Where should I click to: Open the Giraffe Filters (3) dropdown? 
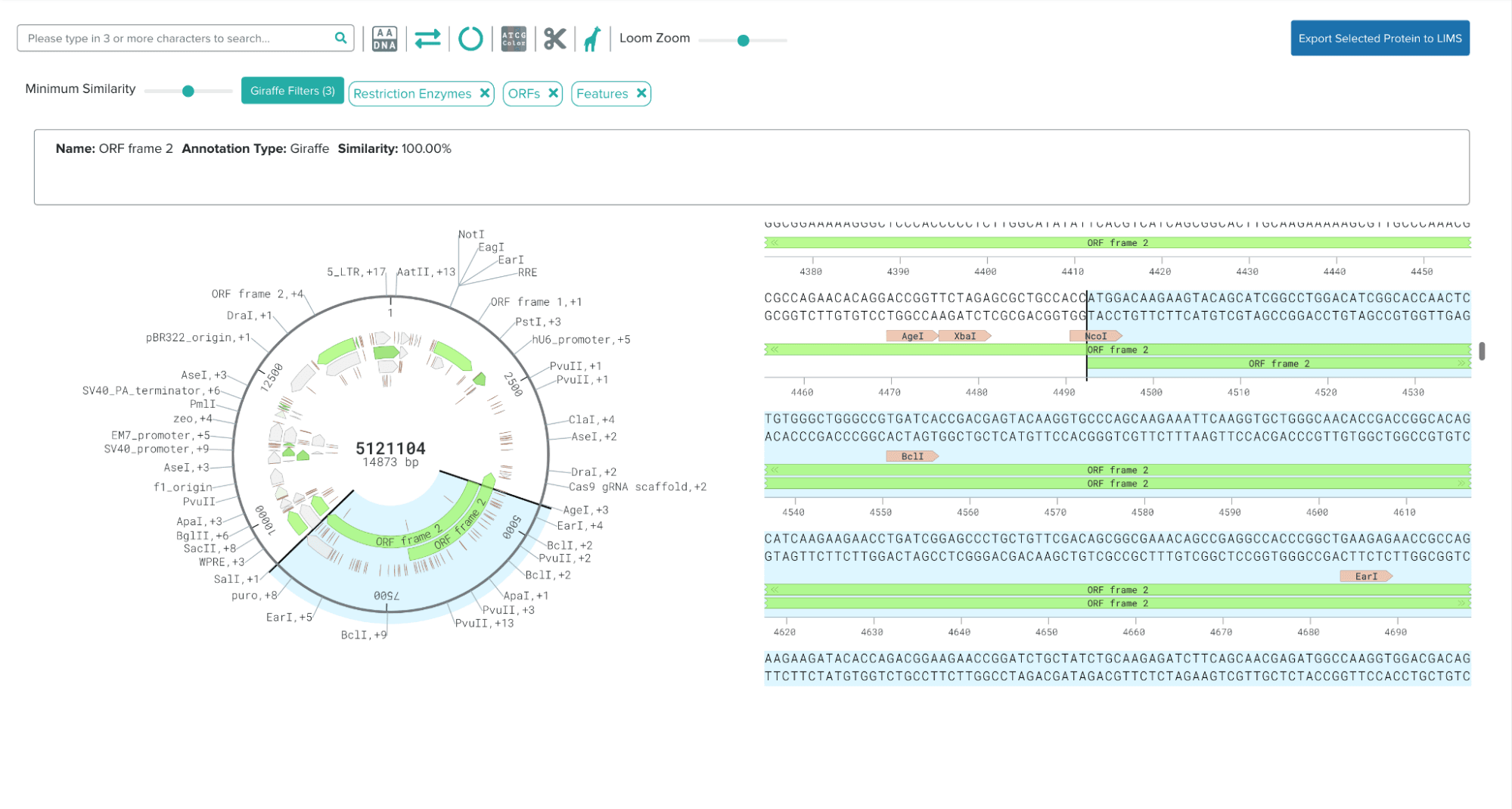pyautogui.click(x=292, y=91)
